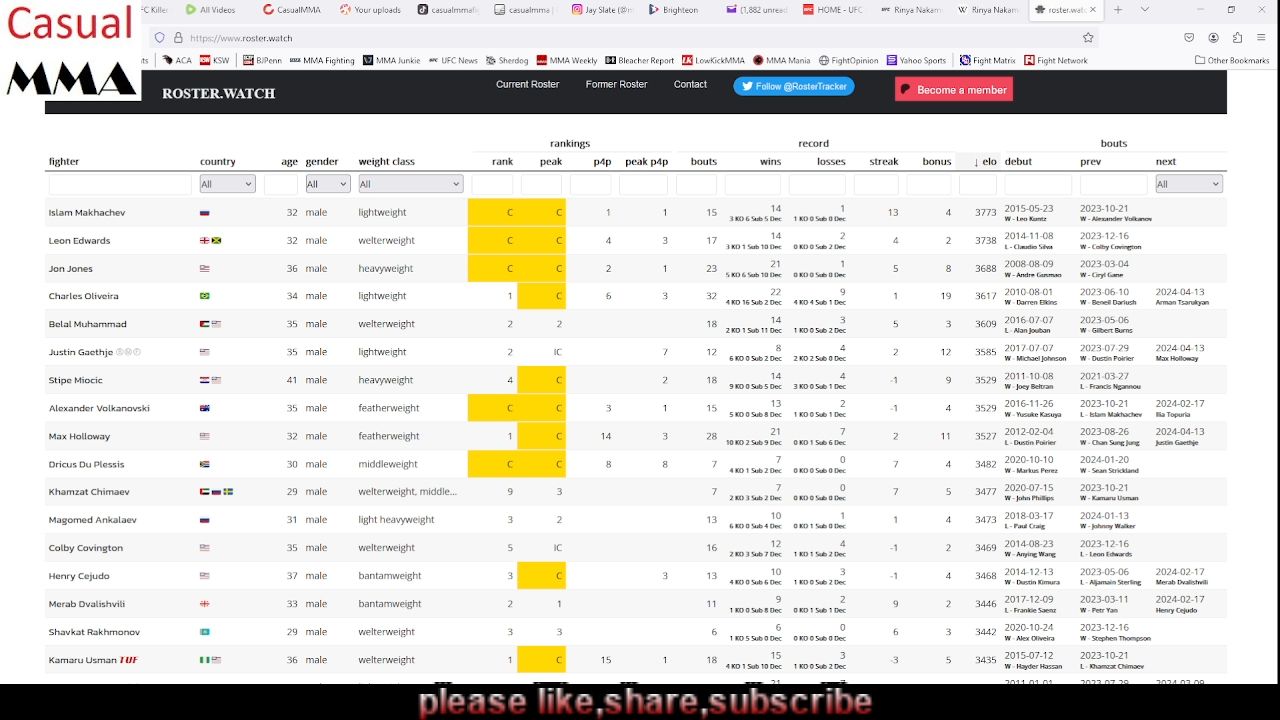Click the fighter name filter field
This screenshot has width=1280, height=720.
[x=119, y=185]
